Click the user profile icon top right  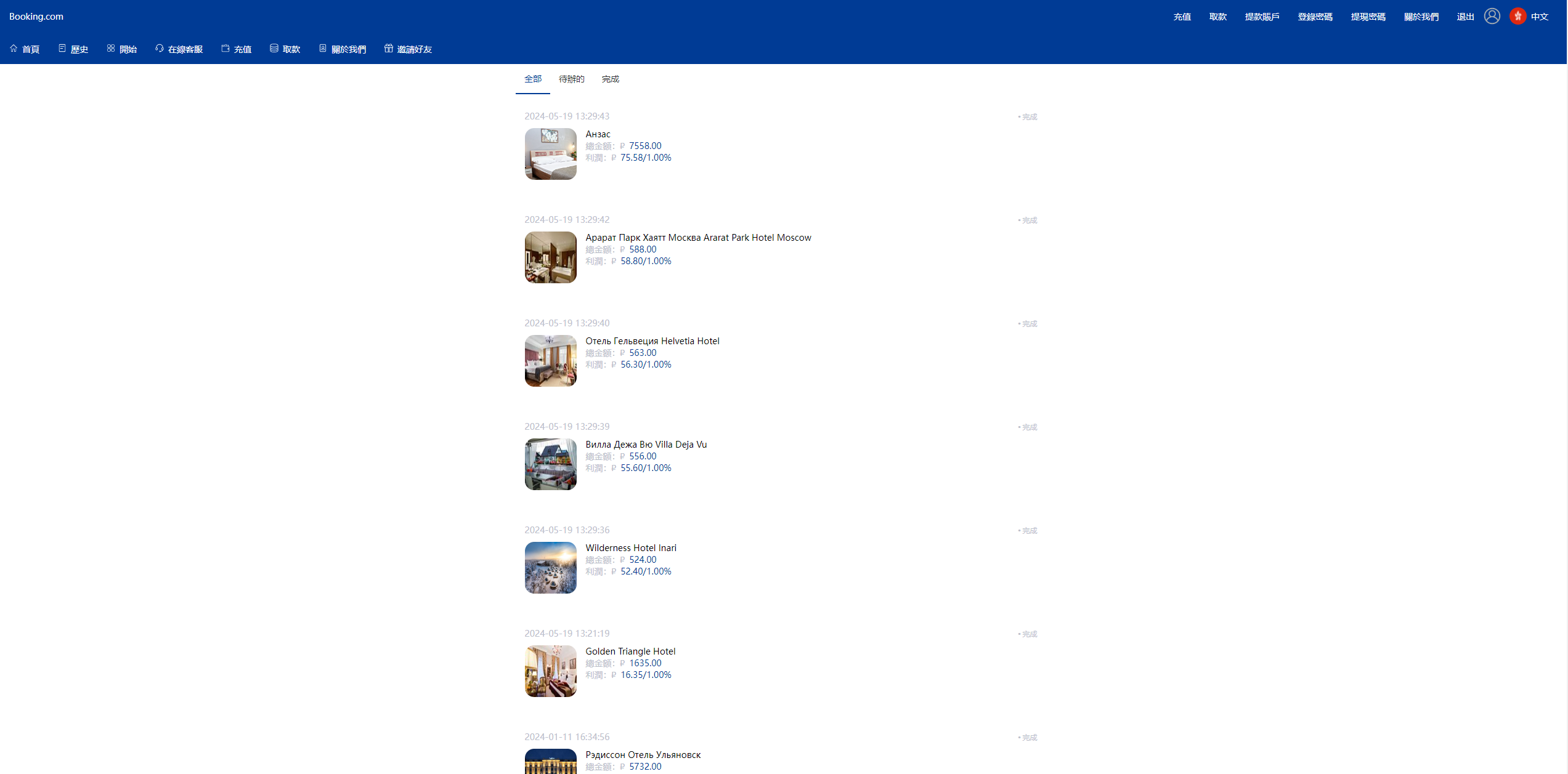(1492, 16)
